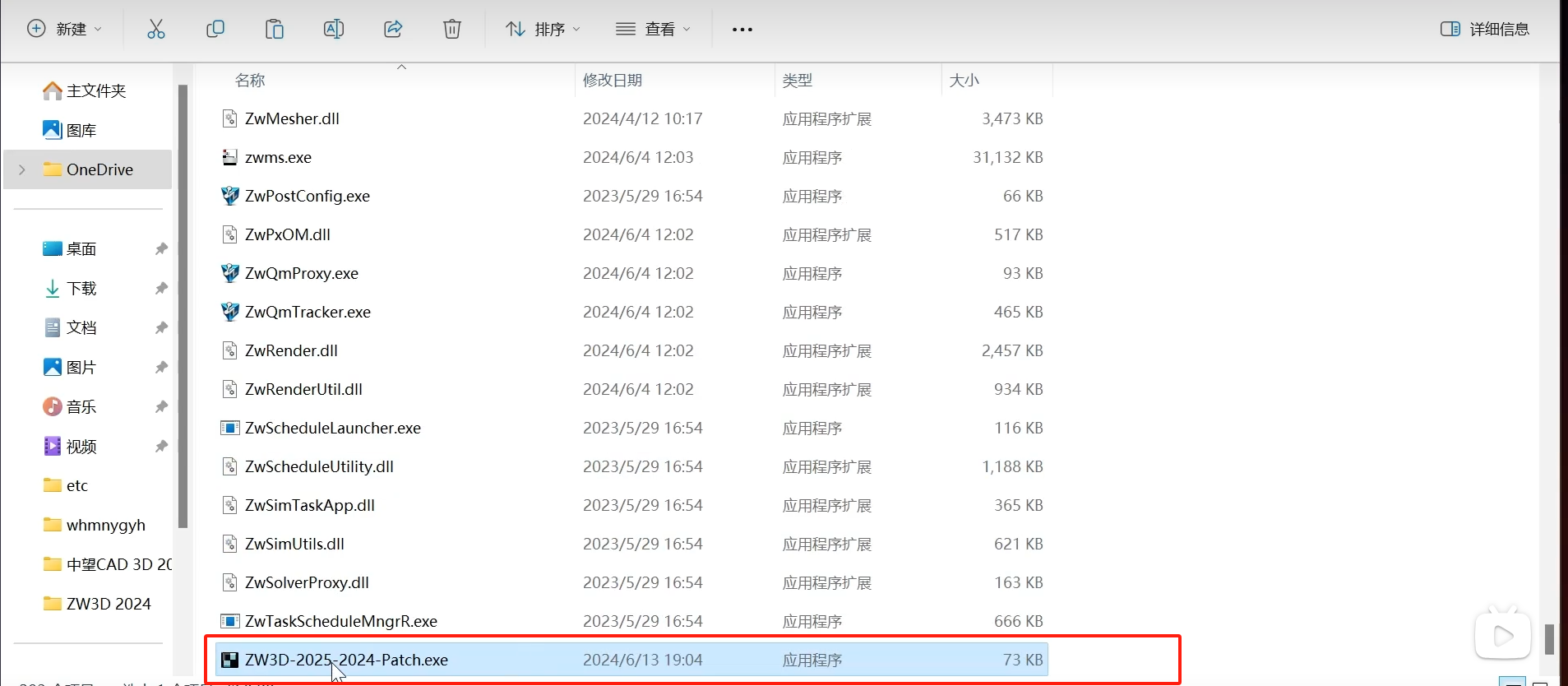Select the ZwRender.dll file
The image size is (1568, 686).
tap(291, 350)
